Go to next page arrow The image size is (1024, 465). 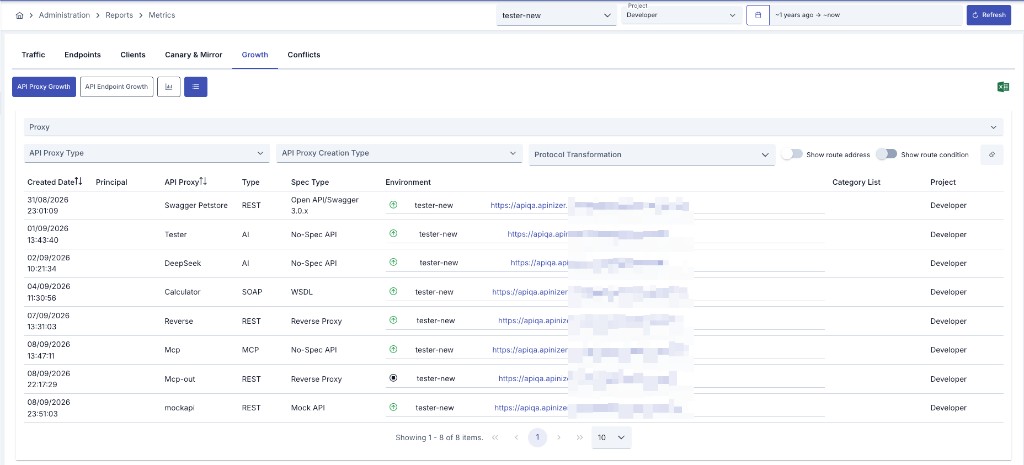click(558, 438)
